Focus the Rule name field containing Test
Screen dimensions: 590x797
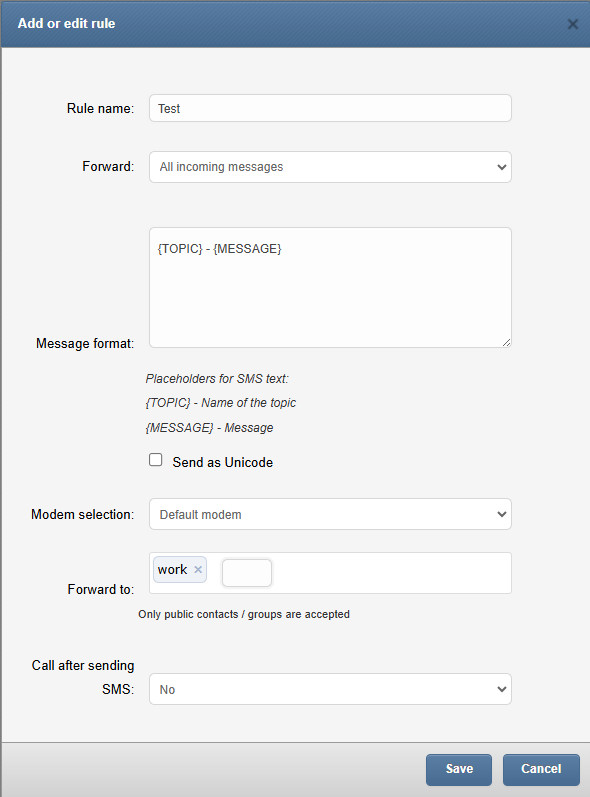coord(330,108)
